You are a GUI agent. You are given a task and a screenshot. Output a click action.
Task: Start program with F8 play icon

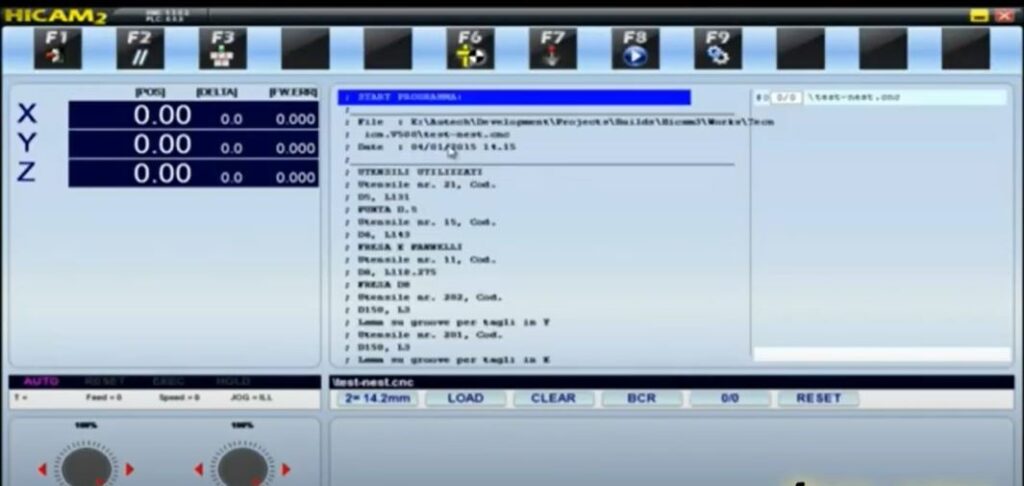click(635, 48)
